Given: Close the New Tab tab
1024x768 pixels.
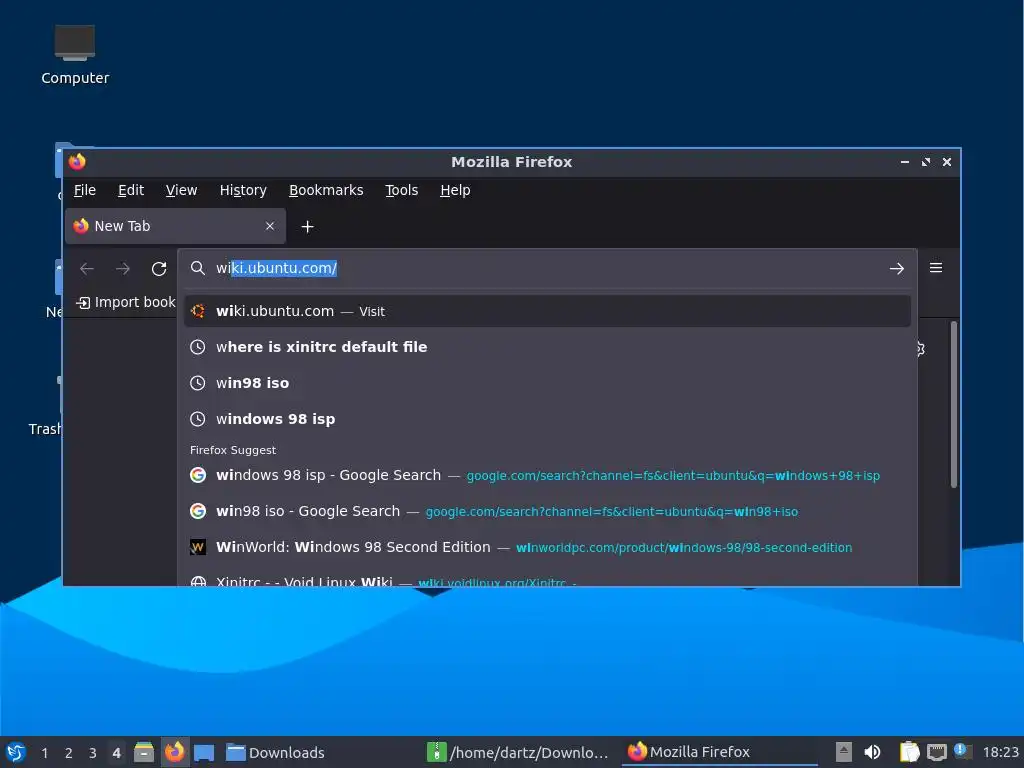Looking at the screenshot, I should tap(270, 226).
